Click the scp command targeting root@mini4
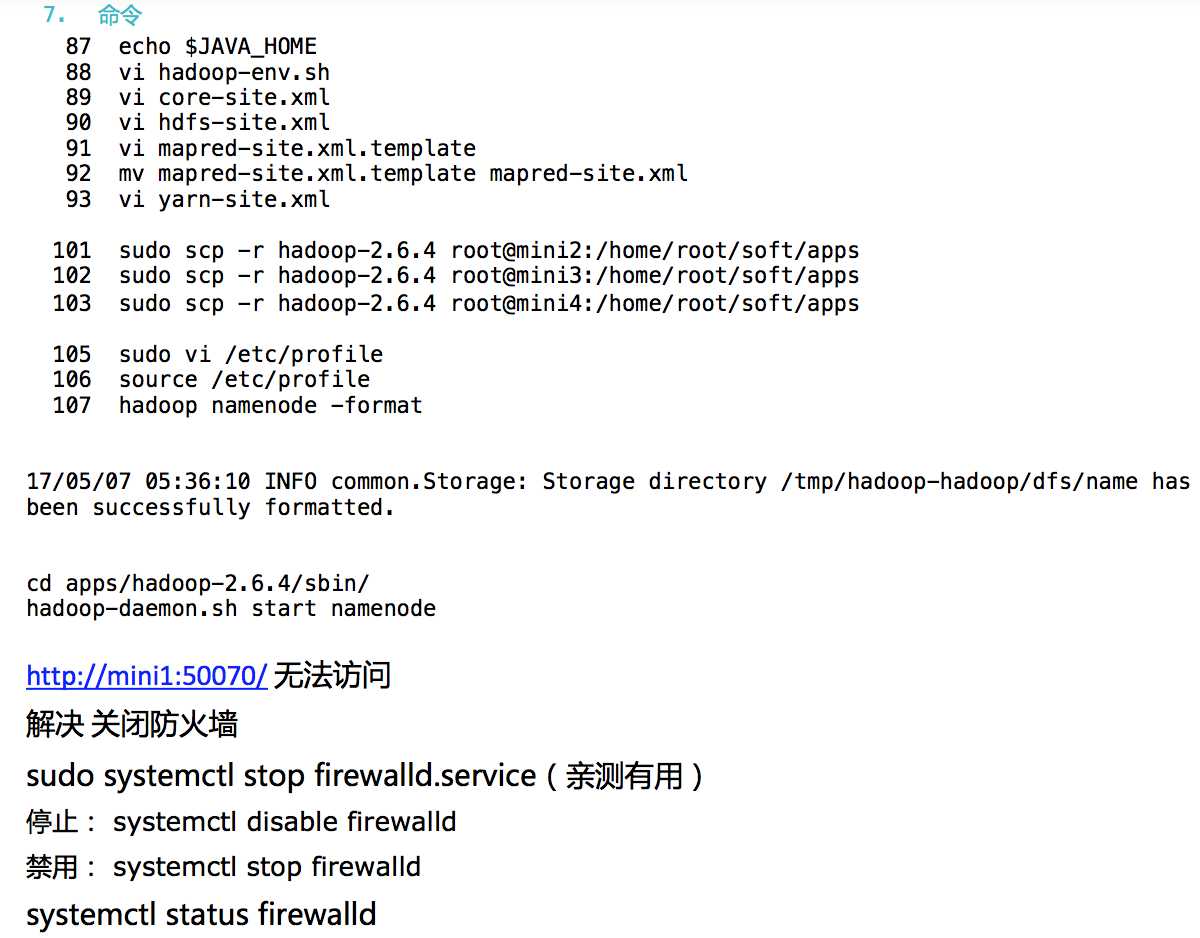 (x=489, y=304)
